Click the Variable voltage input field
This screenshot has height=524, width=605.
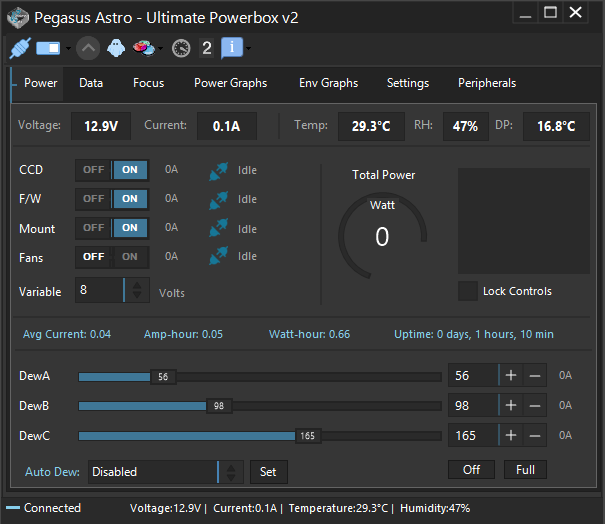point(100,290)
